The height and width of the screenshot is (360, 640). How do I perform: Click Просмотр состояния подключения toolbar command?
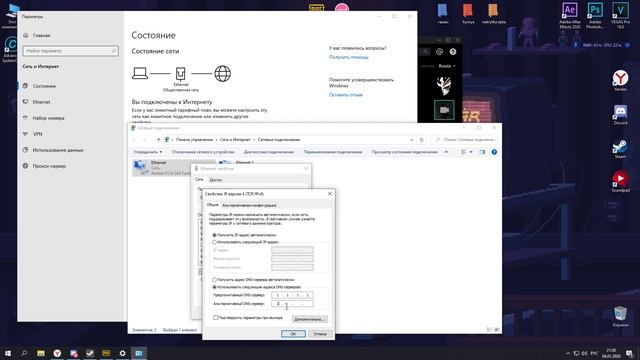[404, 152]
